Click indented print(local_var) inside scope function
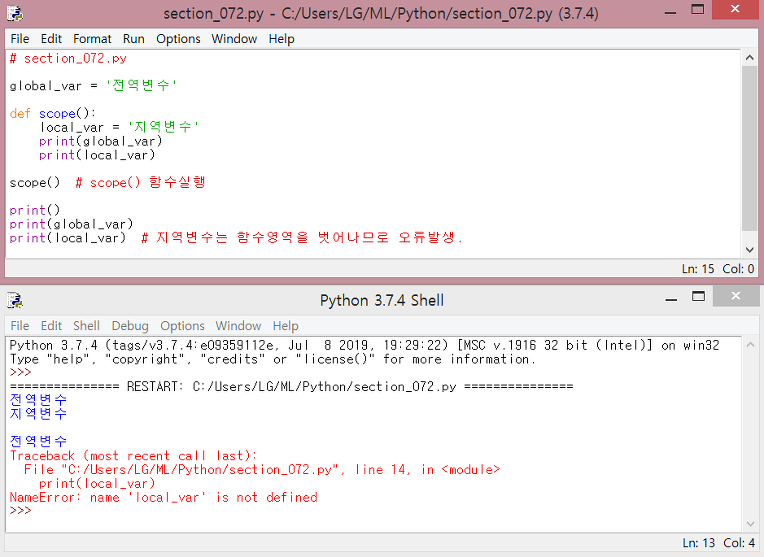Image resolution: width=764 pixels, height=557 pixels. point(97,155)
